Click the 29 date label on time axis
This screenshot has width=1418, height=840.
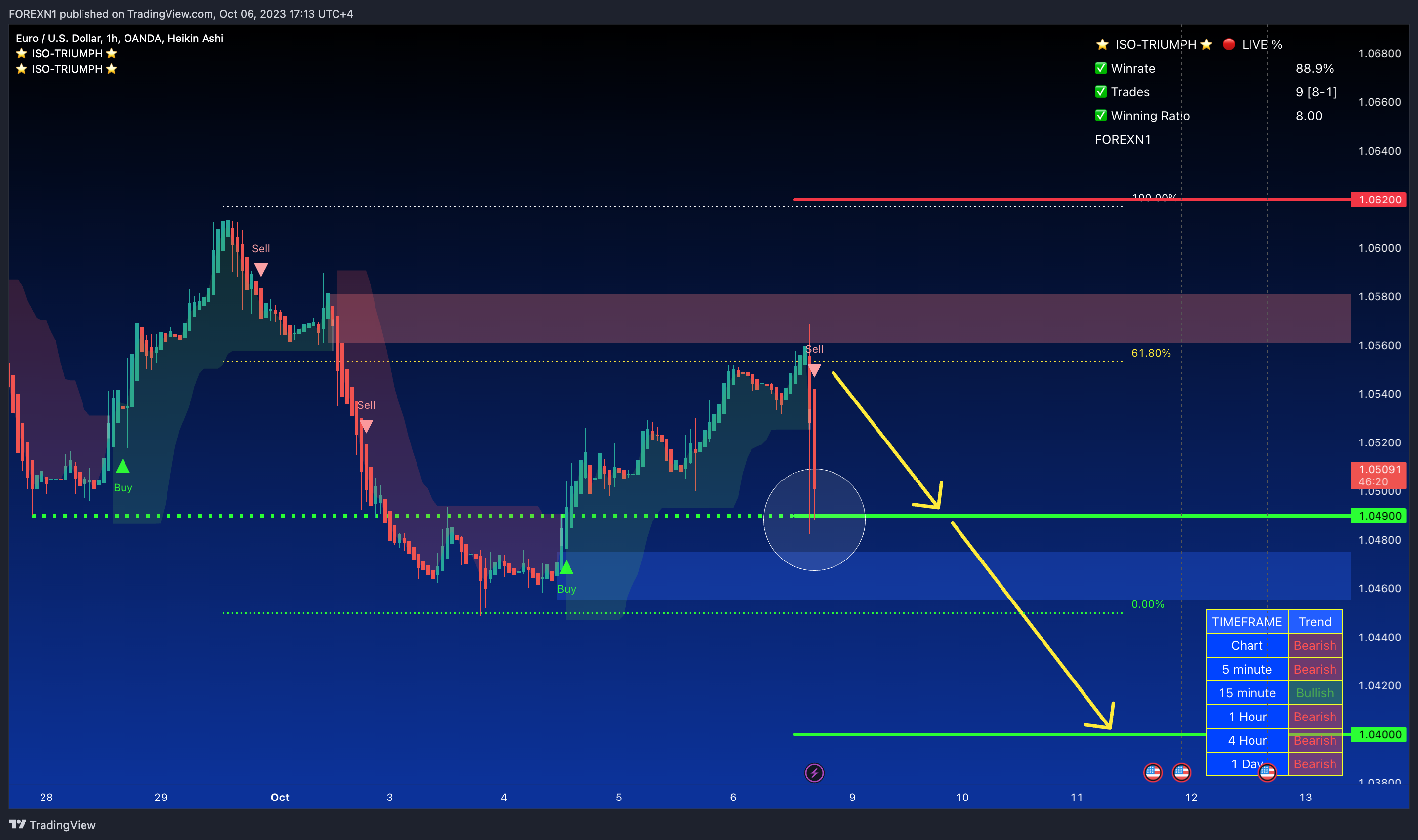[x=161, y=797]
